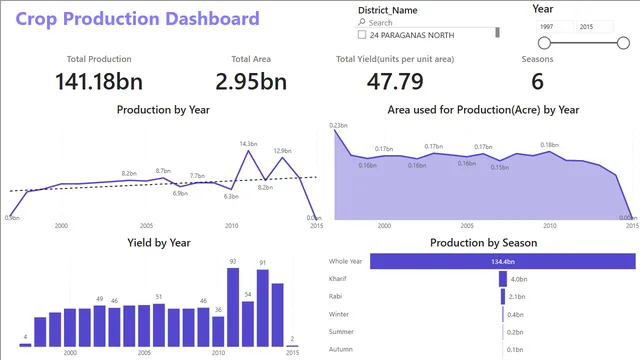Click the 2015 end year input box
Image resolution: width=640 pixels, height=360 pixels.
click(x=595, y=27)
